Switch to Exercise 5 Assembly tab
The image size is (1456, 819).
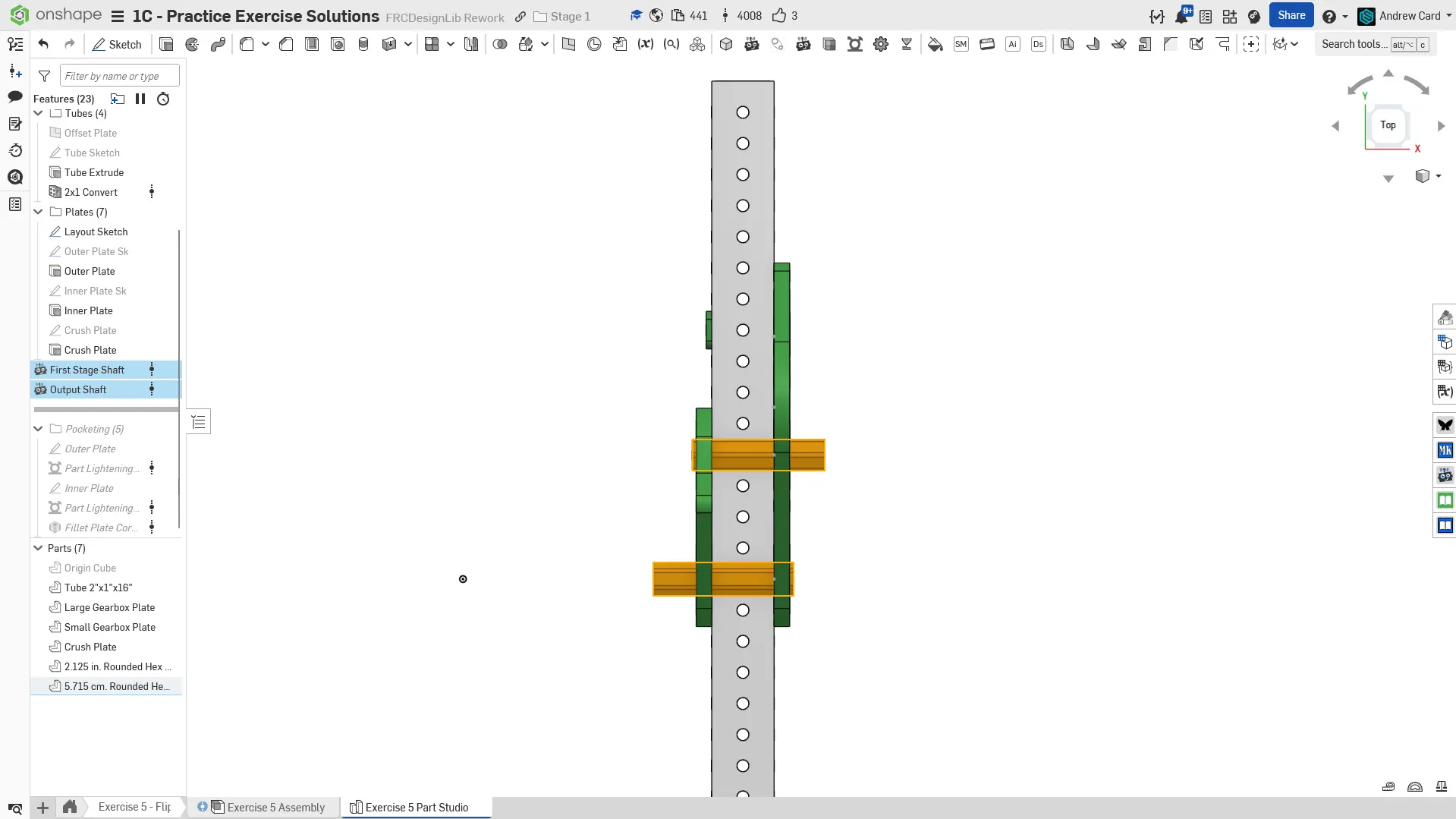(x=275, y=807)
